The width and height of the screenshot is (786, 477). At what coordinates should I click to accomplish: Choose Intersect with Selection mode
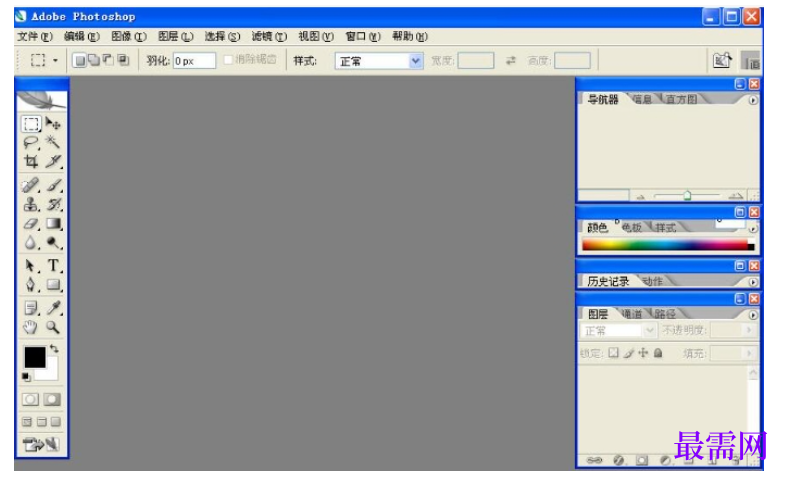123,61
